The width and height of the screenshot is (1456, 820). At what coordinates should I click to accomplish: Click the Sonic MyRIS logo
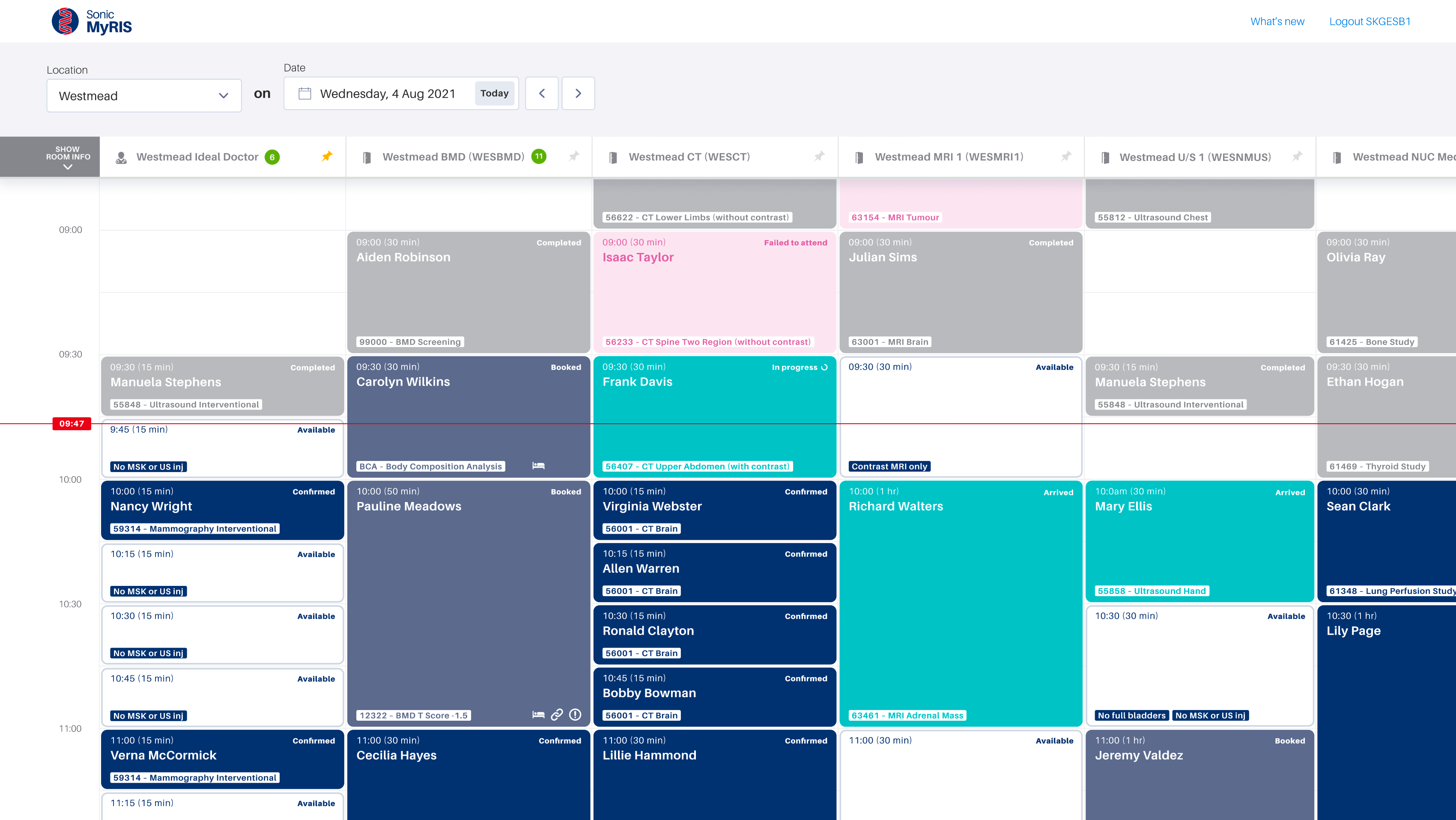pos(92,21)
